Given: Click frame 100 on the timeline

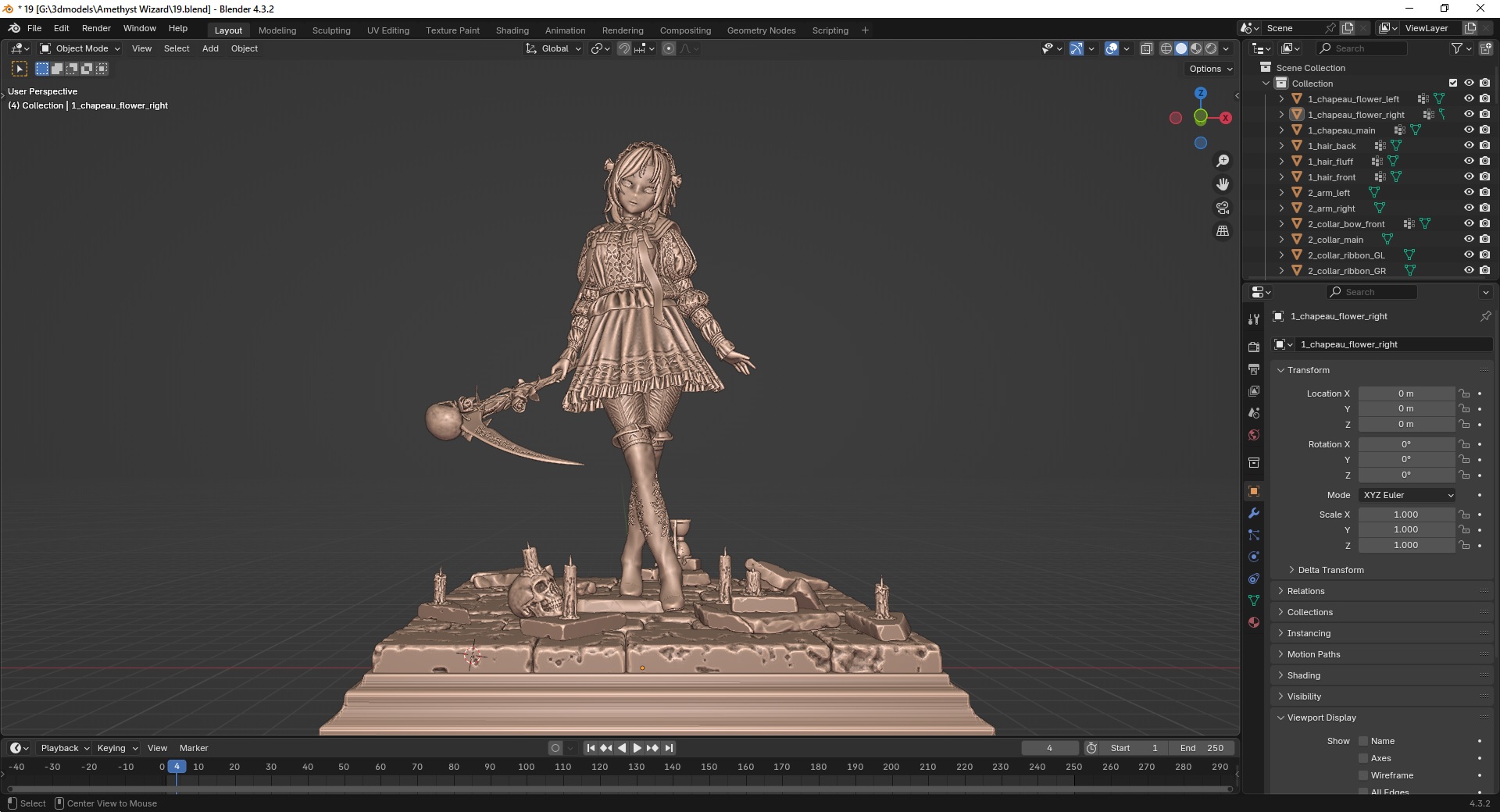Looking at the screenshot, I should click(527, 767).
